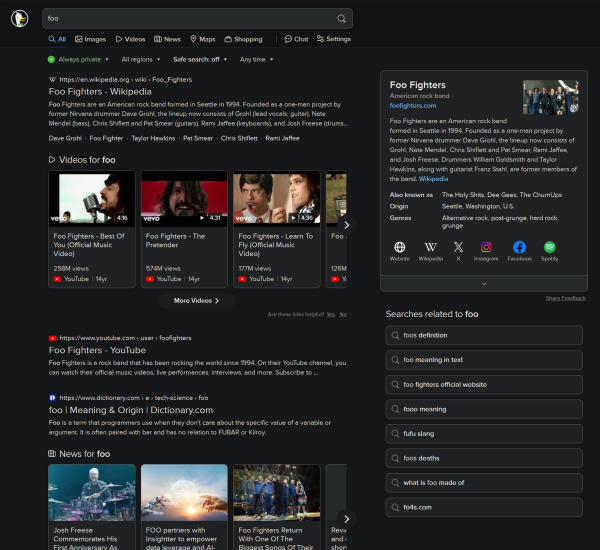This screenshot has width=600, height=550.
Task: Click Yes for 'Are these links helpful?'
Action: (x=331, y=315)
